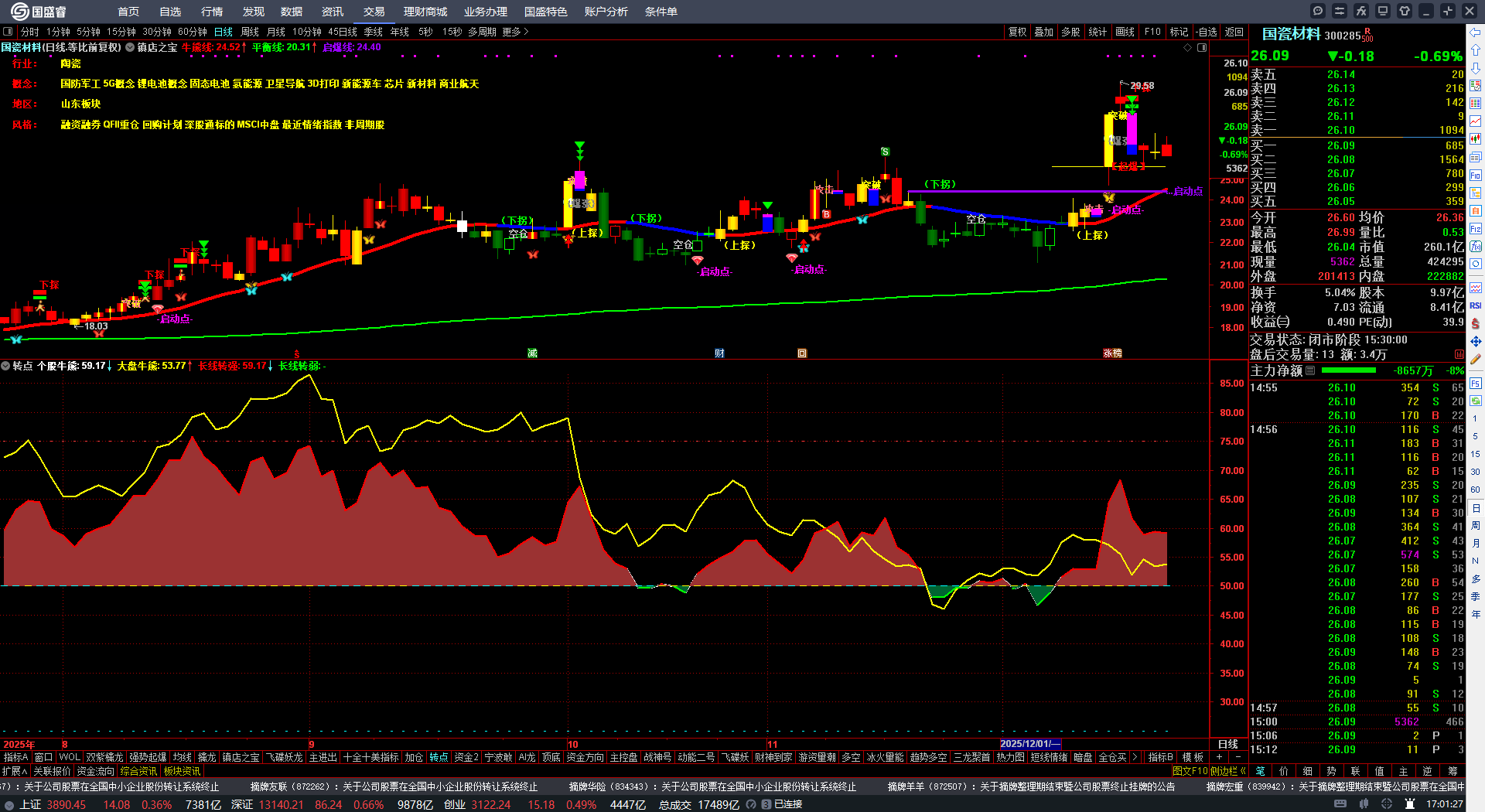Collapse the 侧边栏 sidebar

click(1228, 771)
